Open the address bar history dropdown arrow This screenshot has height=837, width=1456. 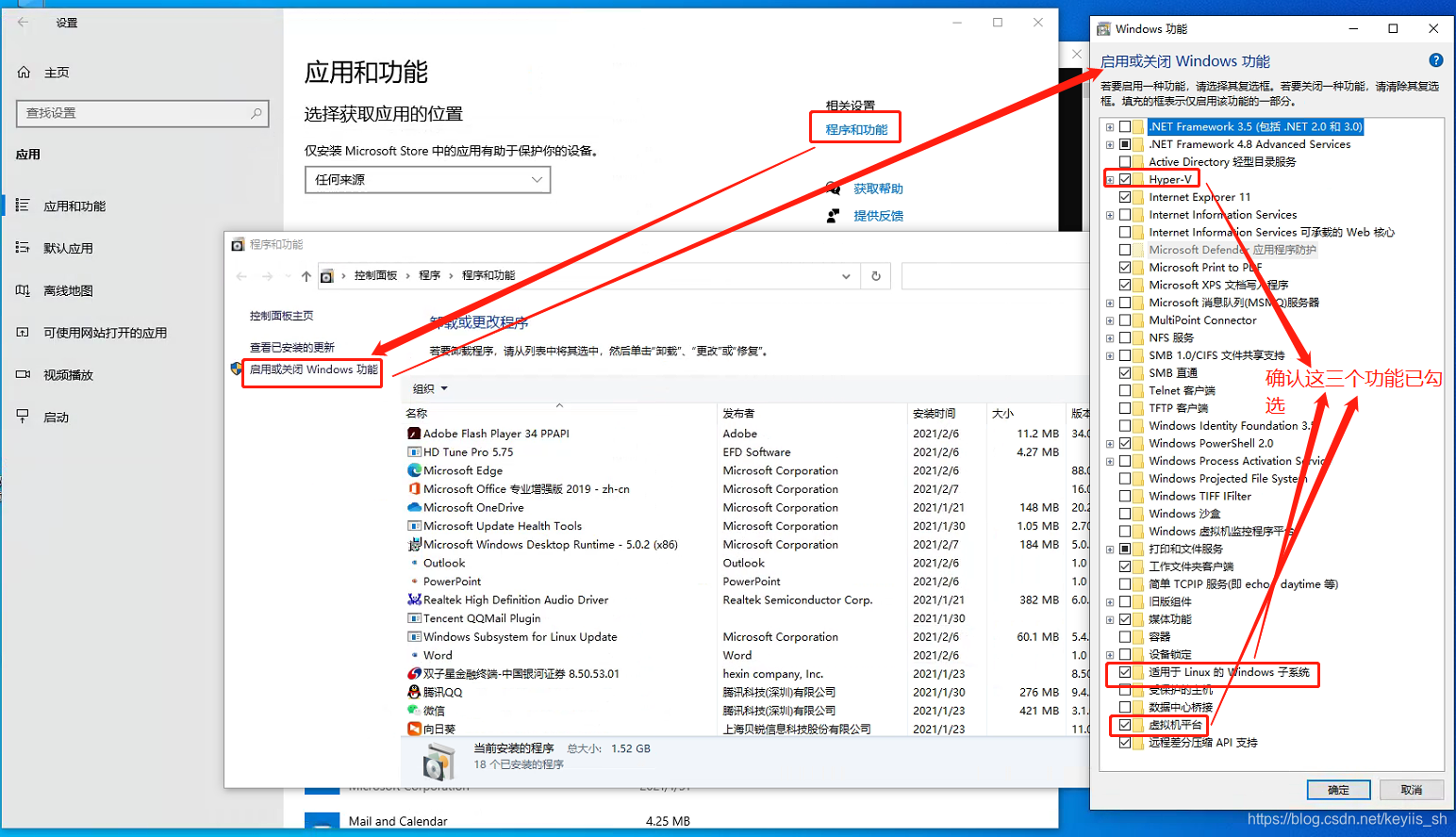click(846, 276)
